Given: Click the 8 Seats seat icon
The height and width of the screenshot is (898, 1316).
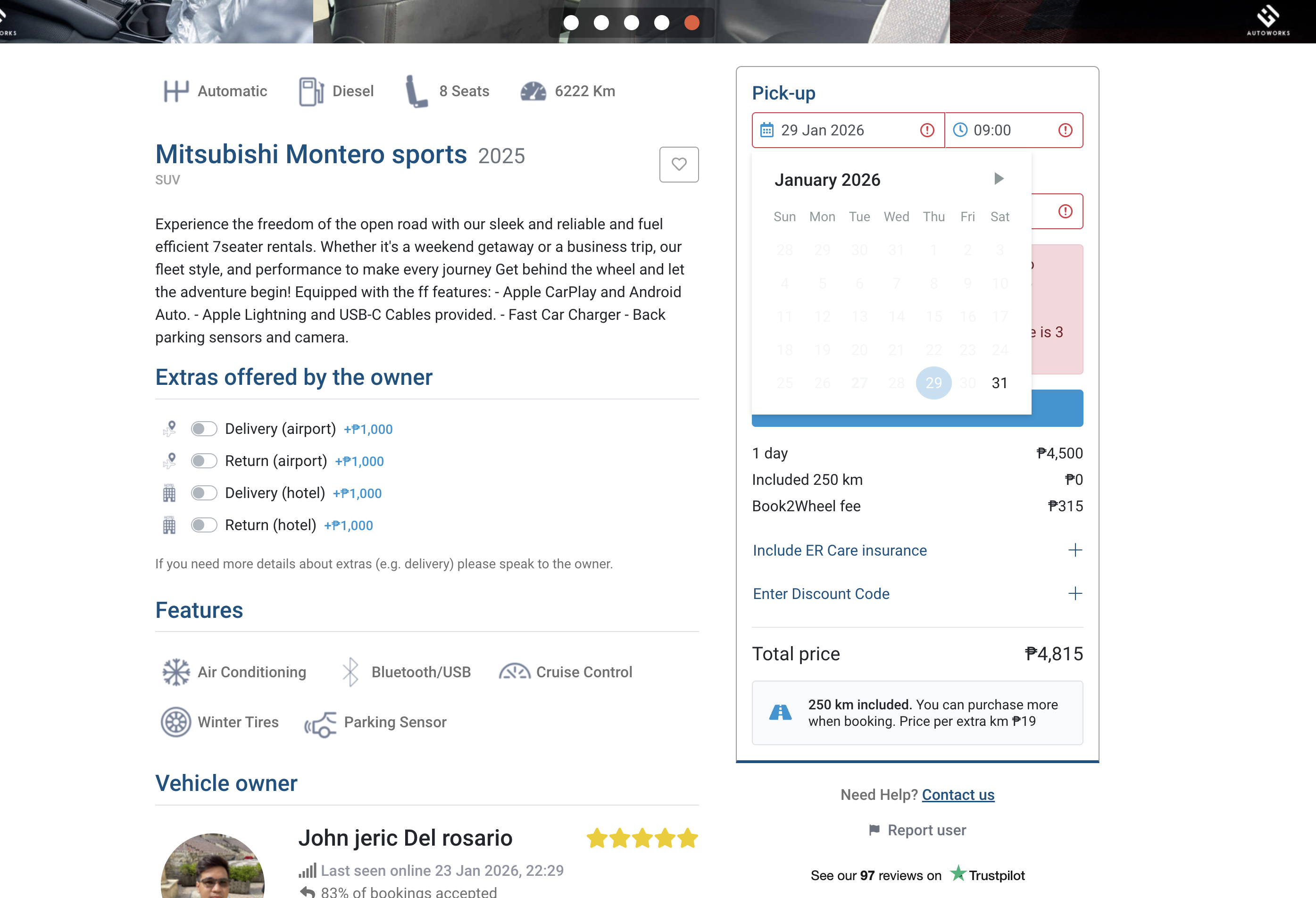Looking at the screenshot, I should click(416, 91).
